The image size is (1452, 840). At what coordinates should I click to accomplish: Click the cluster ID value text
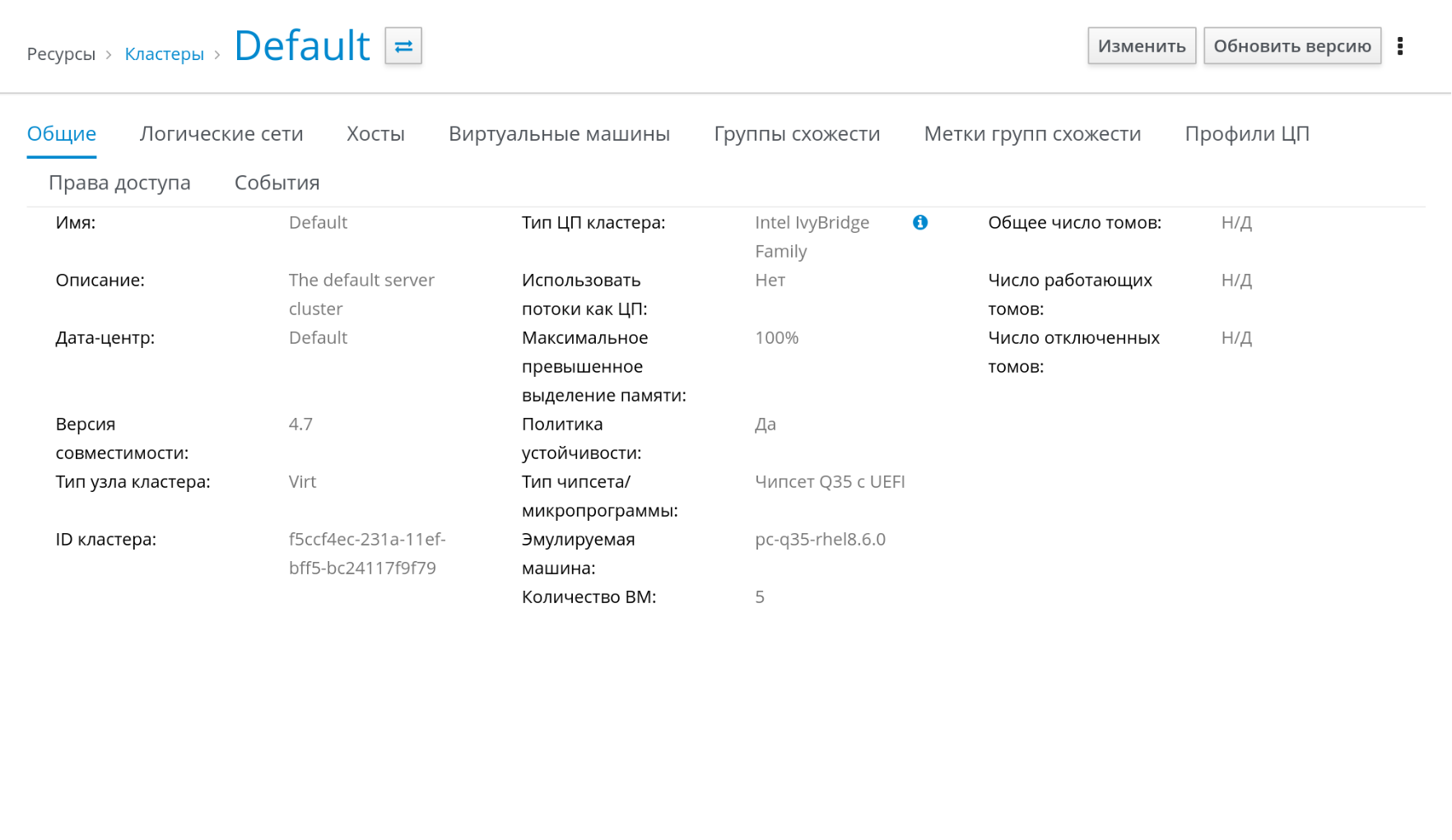click(x=366, y=554)
